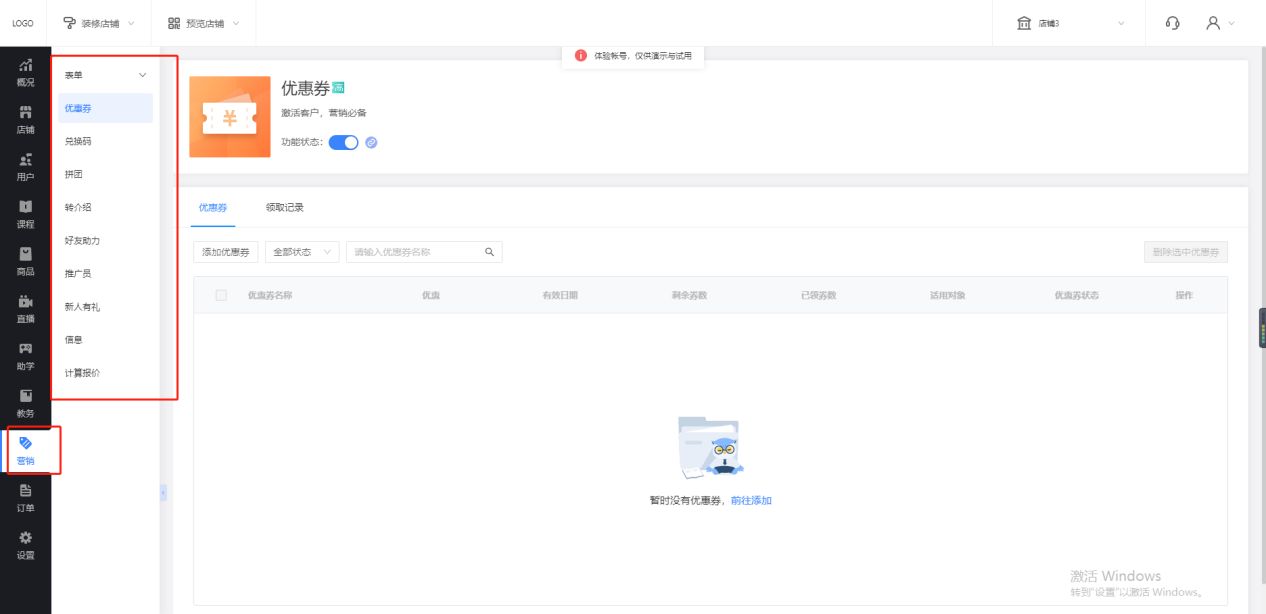The height and width of the screenshot is (614, 1266).
Task: Open 店铺 shop section in sidebar
Action: (x=25, y=119)
